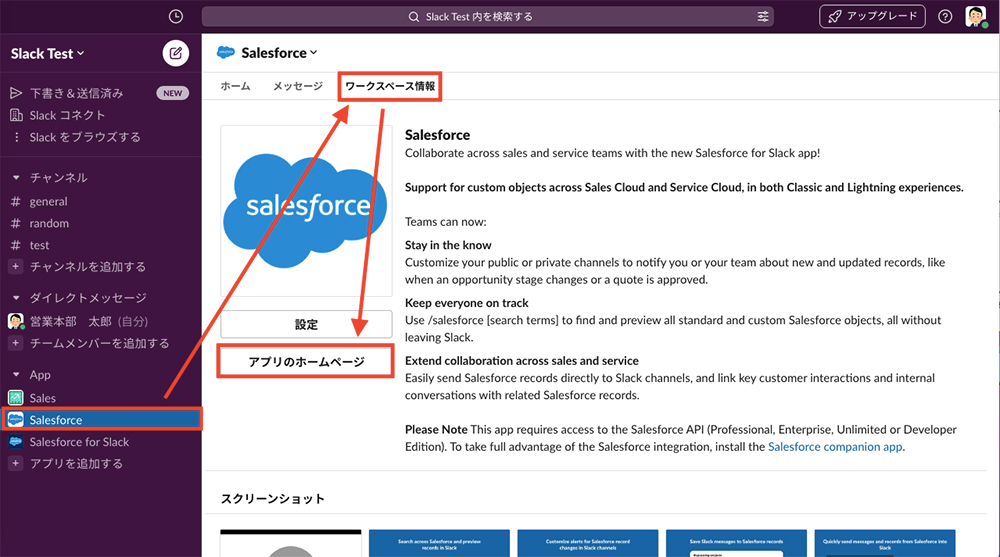Click the avatar of 営業本部 太郎
This screenshot has height=557, width=1000.
click(15, 321)
